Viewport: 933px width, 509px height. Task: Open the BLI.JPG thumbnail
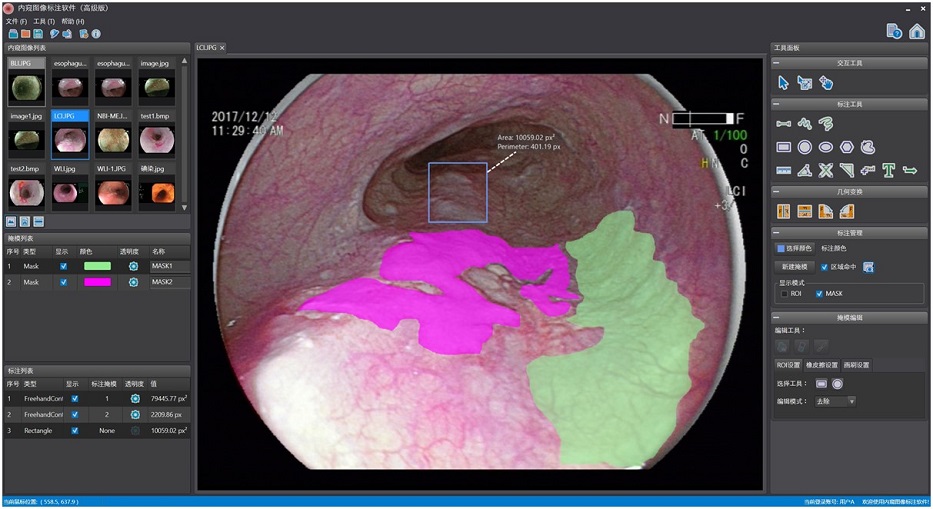(26, 82)
